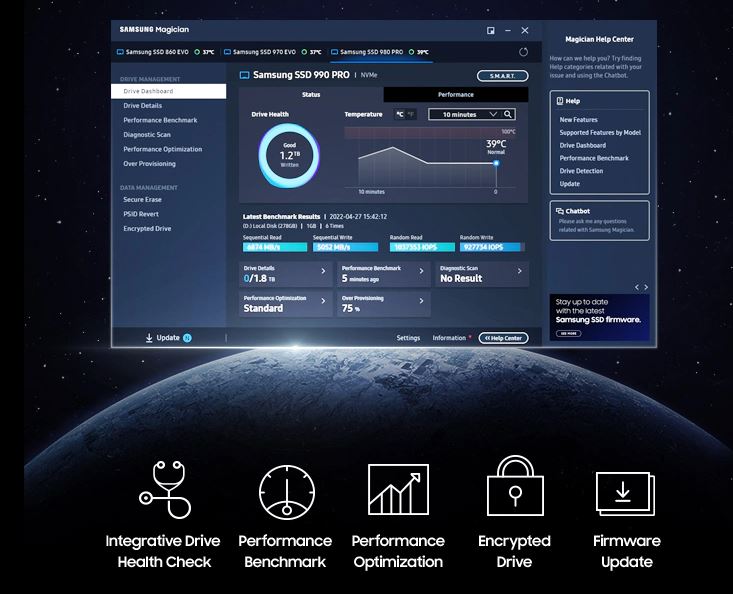Click next banner arrow in Help Center
The image size is (733, 594).
646,287
